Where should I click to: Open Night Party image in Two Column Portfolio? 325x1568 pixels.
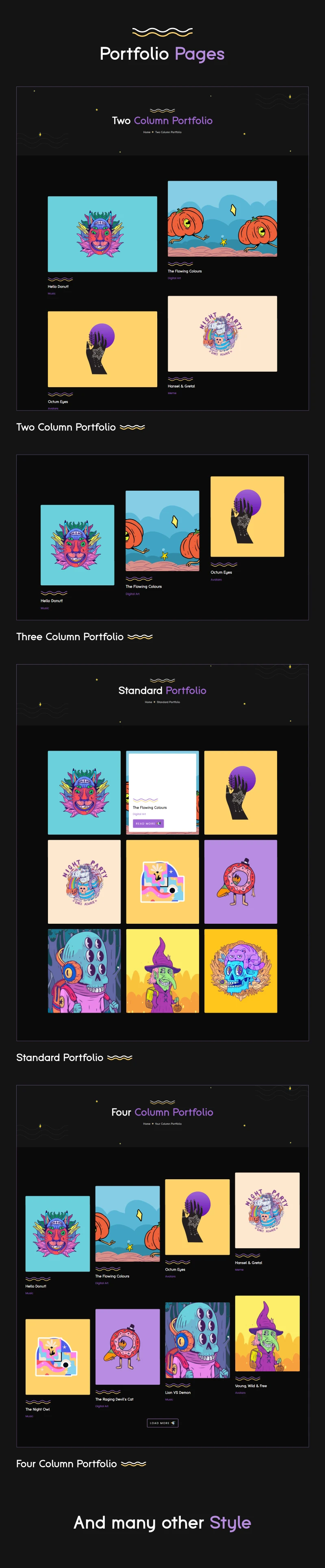tap(223, 334)
